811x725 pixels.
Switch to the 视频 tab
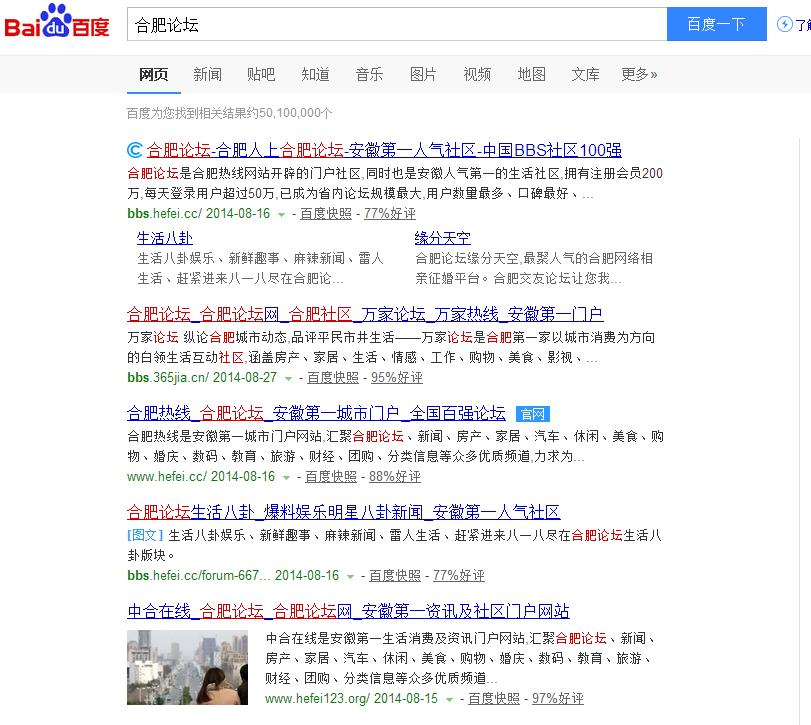[477, 74]
